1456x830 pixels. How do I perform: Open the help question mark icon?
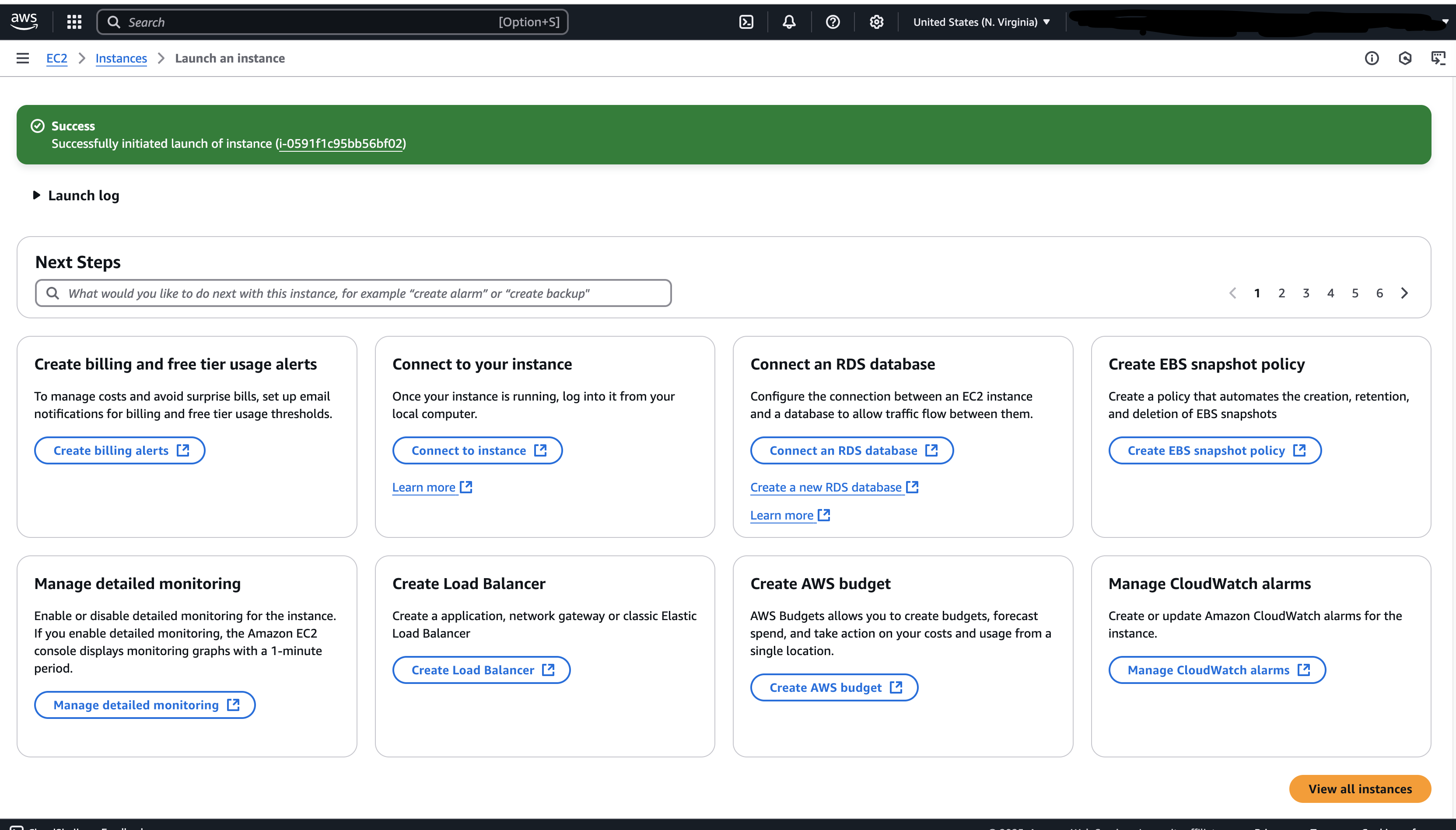point(833,22)
